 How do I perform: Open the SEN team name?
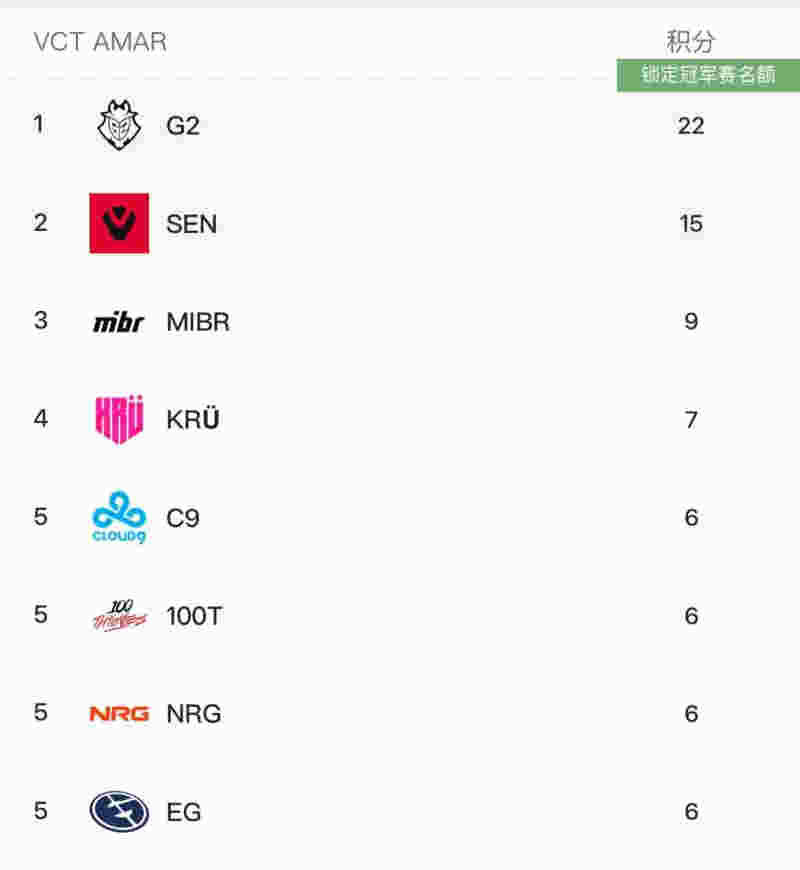click(x=191, y=224)
